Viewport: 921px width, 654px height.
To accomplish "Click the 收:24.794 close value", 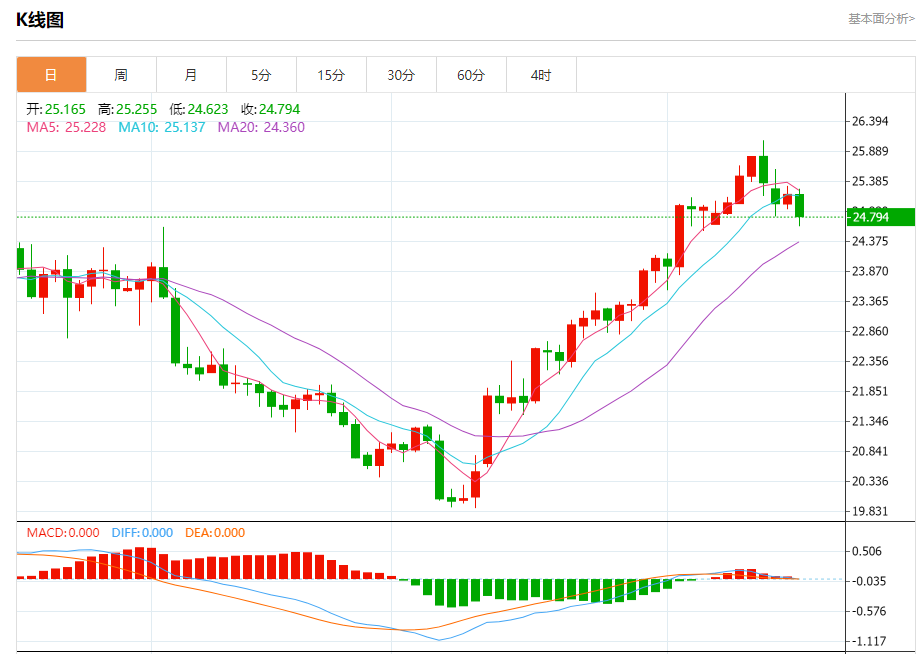I will pyautogui.click(x=270, y=109).
